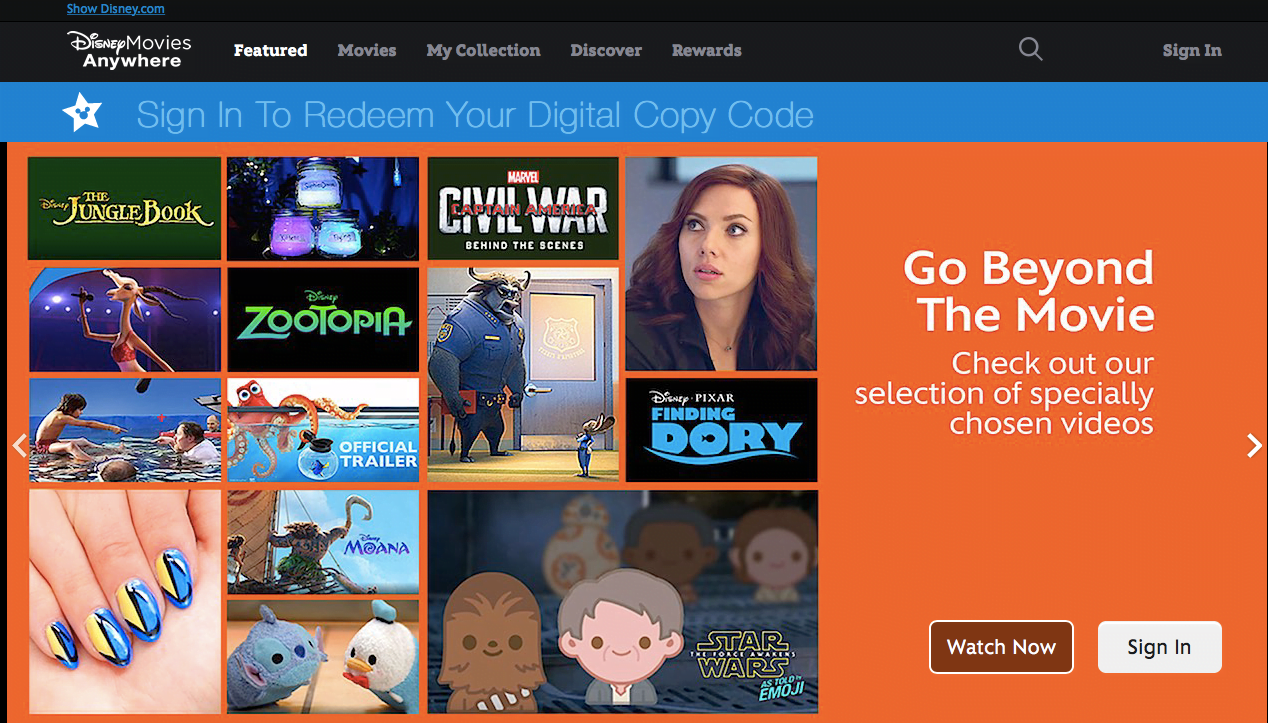1268x723 pixels.
Task: Open Captain America Civil War thumbnail
Action: (523, 208)
